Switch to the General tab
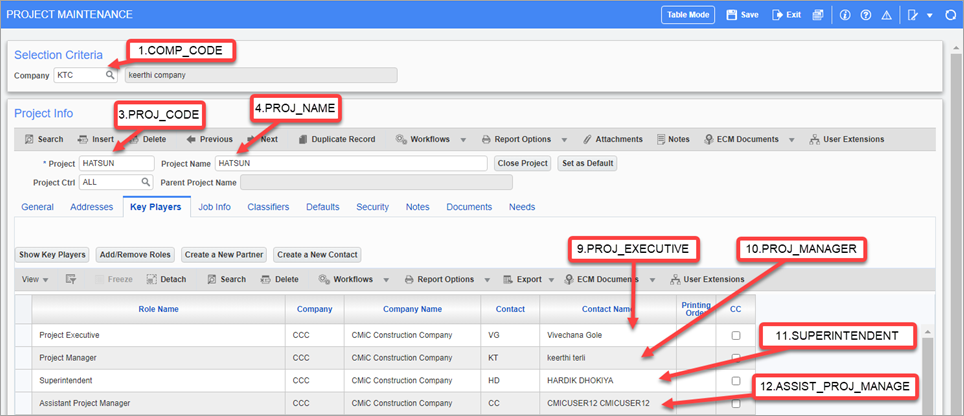 coord(37,207)
